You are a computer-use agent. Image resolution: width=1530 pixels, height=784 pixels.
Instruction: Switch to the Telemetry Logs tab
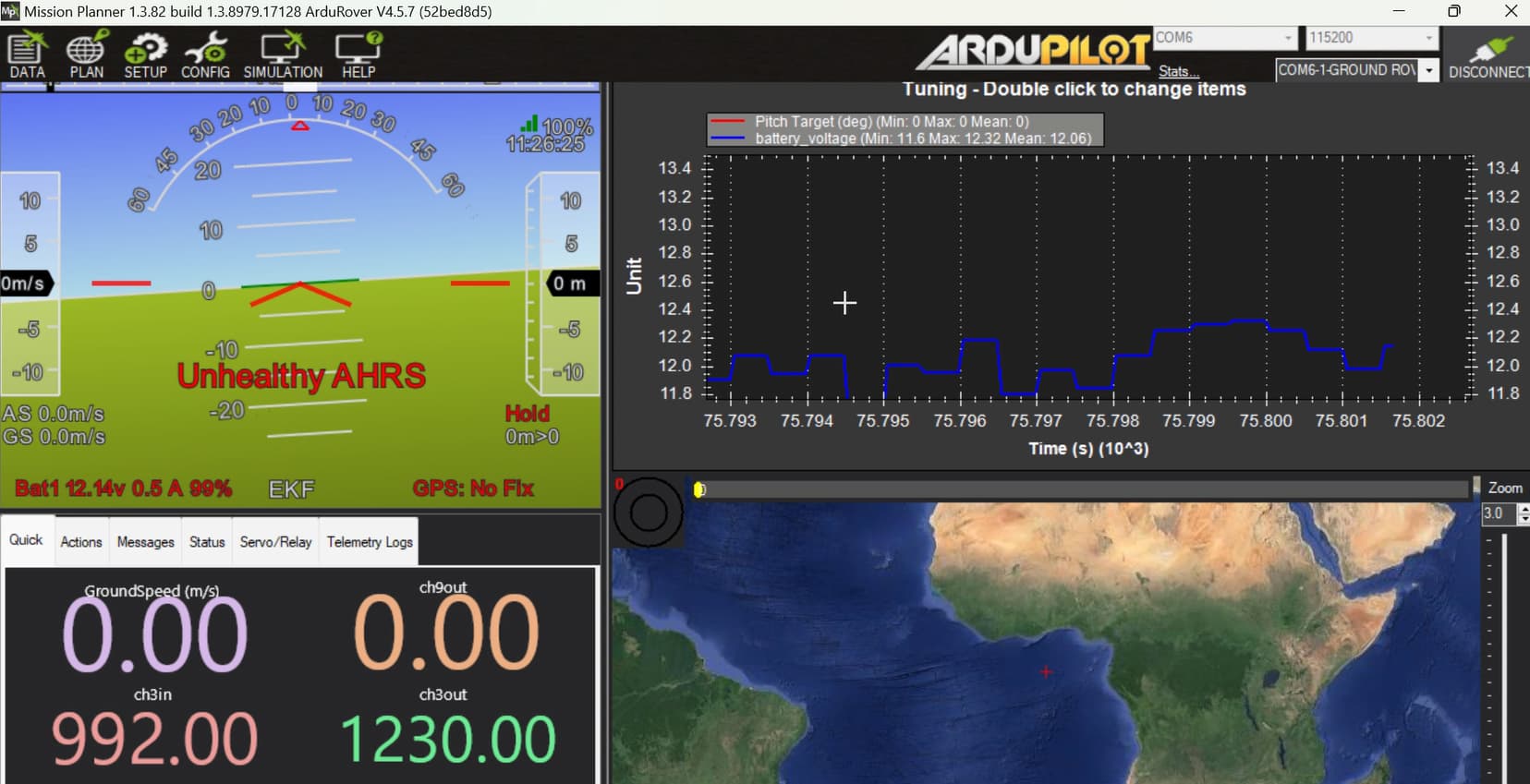[370, 542]
